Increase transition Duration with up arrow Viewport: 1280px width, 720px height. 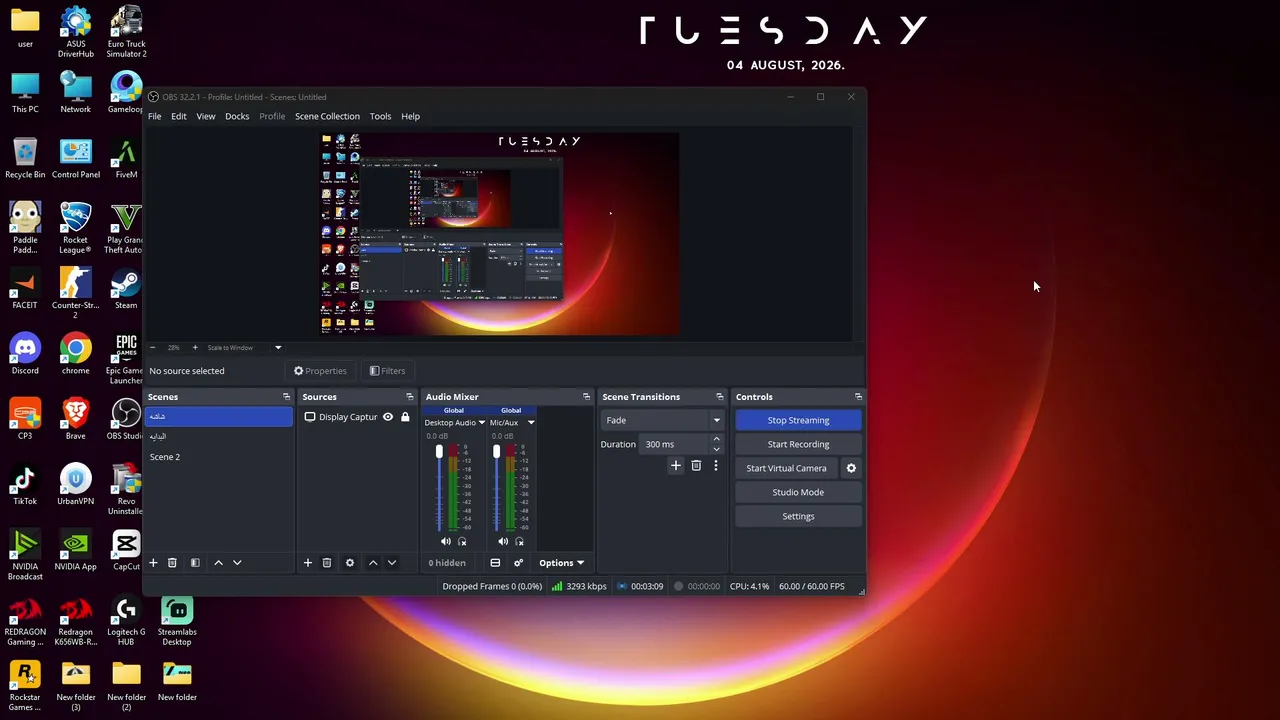click(x=716, y=439)
